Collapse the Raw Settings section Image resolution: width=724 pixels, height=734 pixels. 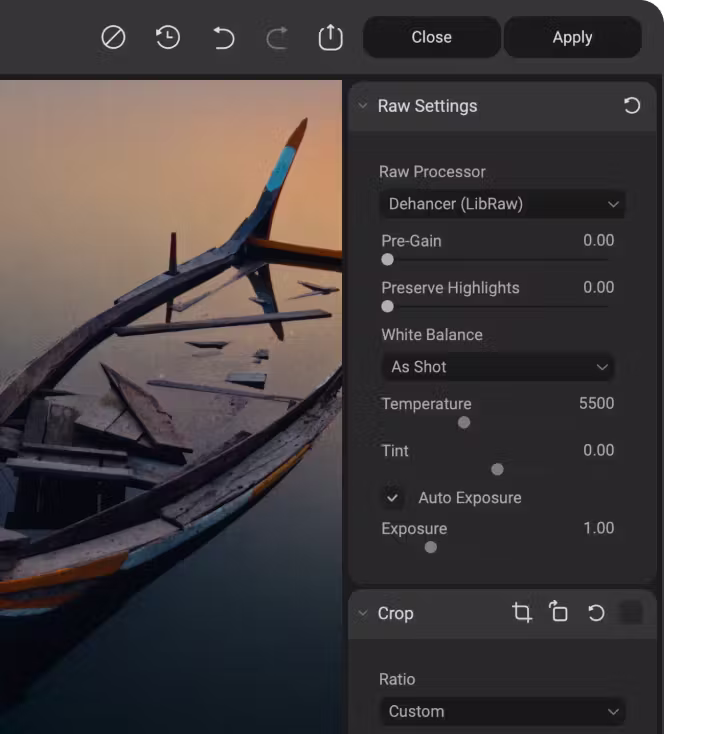coord(363,106)
